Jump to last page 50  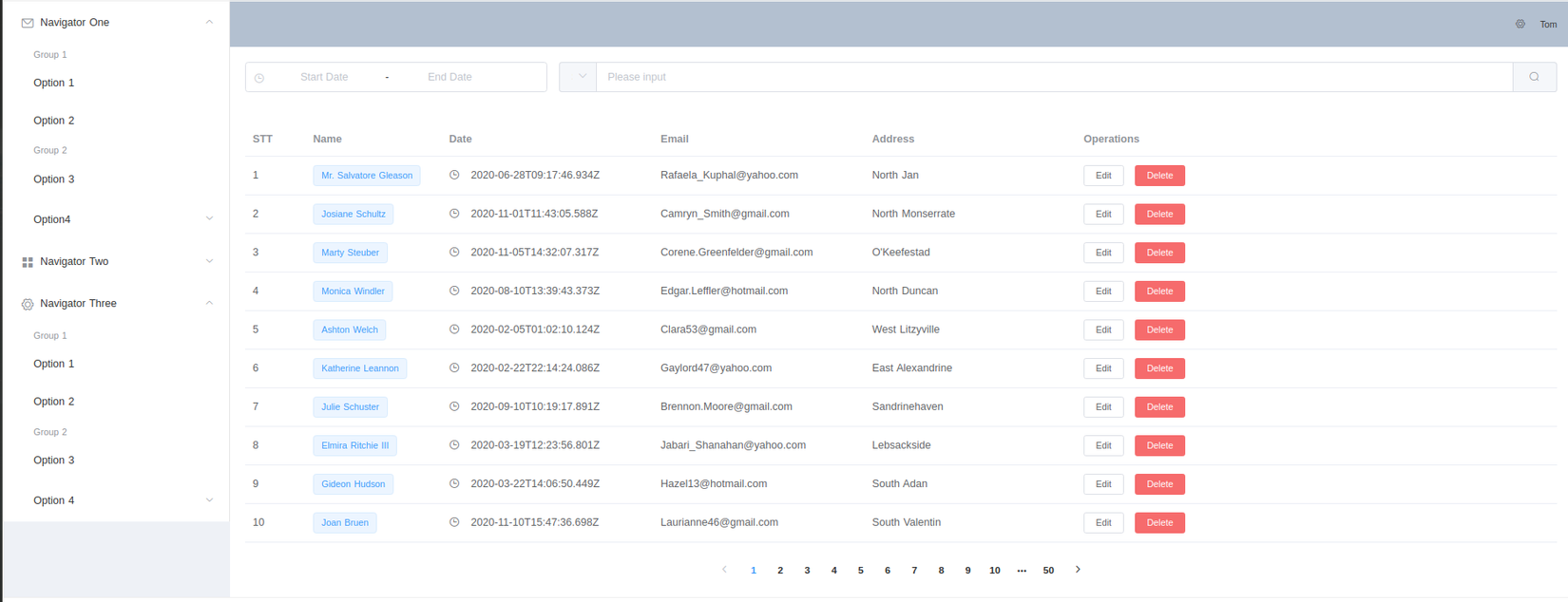1048,571
